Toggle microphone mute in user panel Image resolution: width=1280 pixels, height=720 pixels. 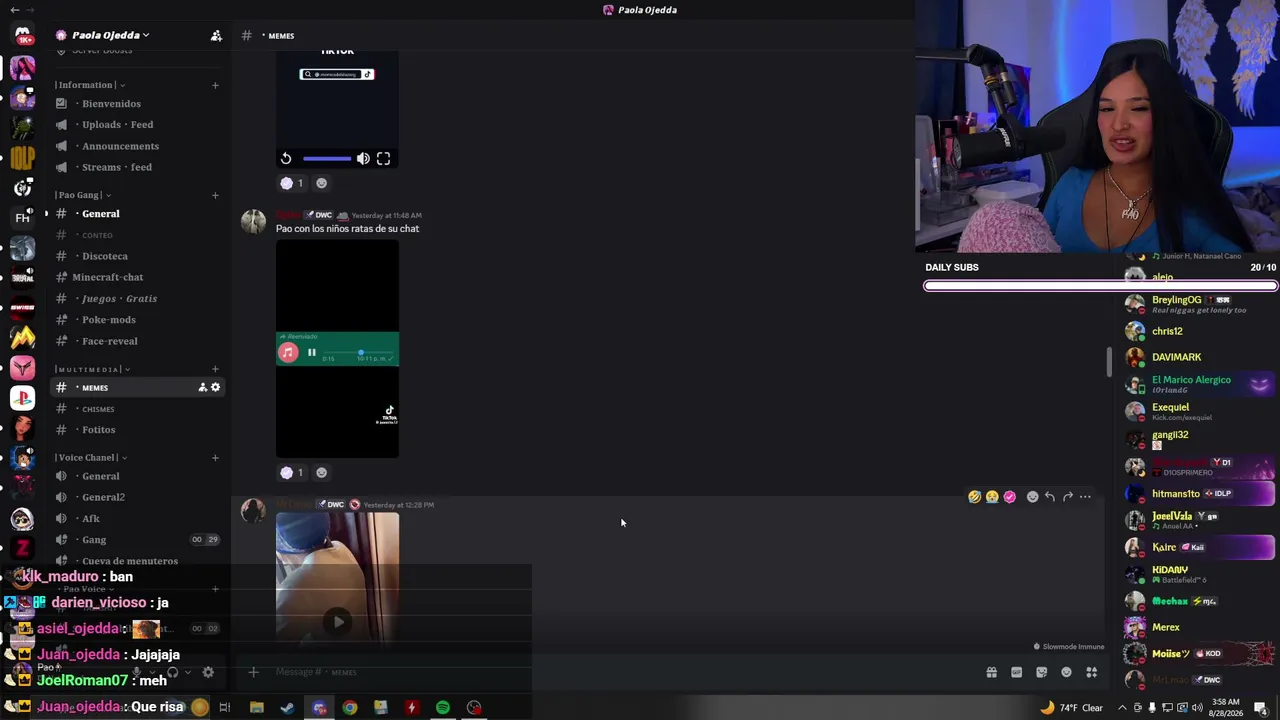coord(137,672)
